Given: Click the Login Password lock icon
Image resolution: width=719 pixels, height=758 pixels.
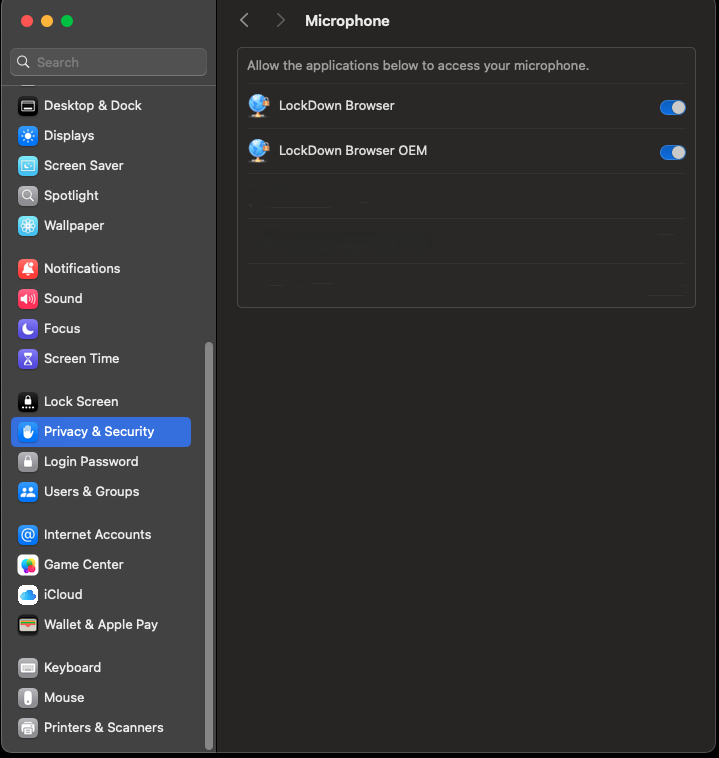Looking at the screenshot, I should click(x=28, y=462).
